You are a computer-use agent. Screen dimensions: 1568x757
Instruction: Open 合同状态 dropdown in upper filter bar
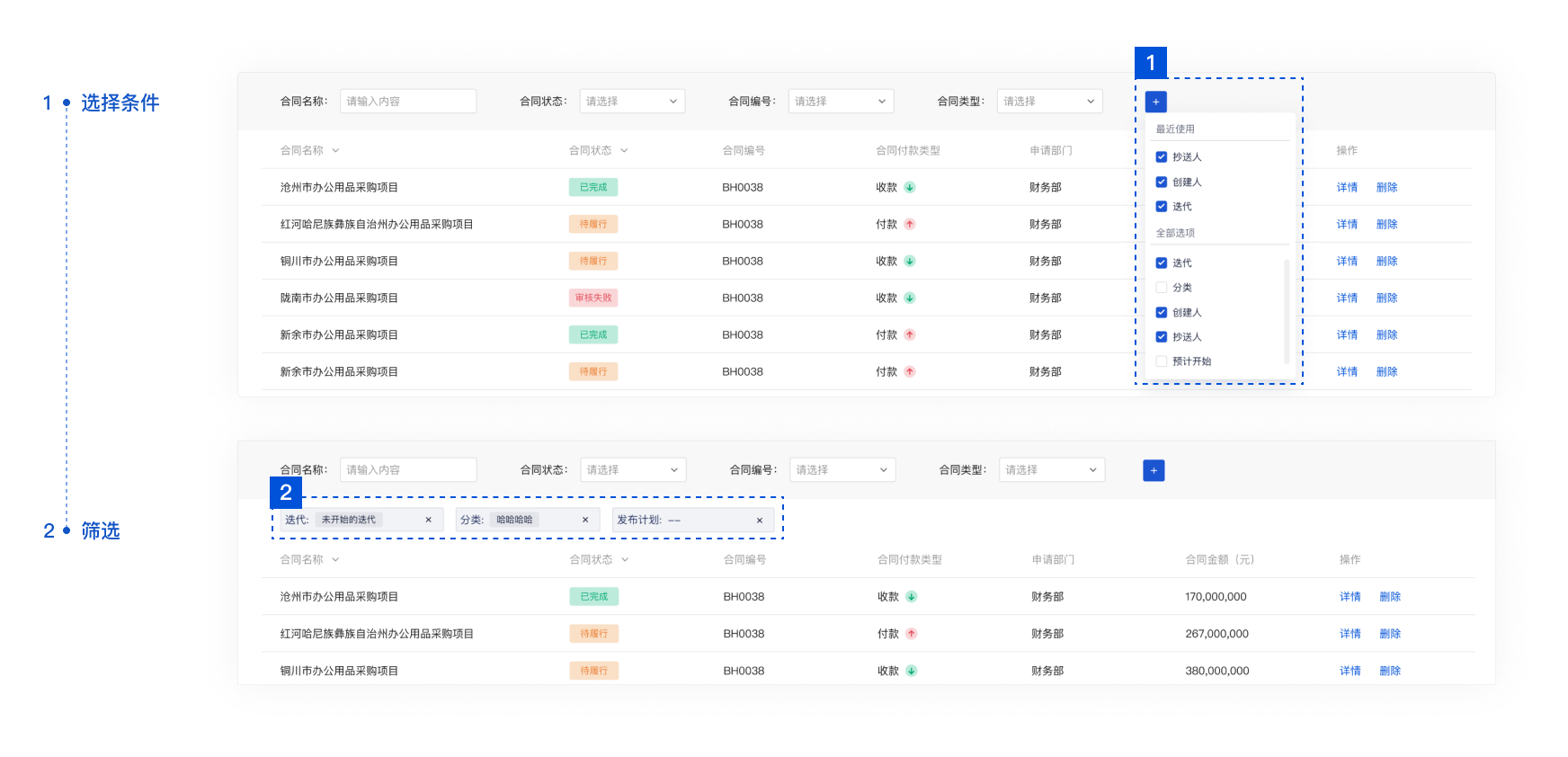click(x=632, y=102)
